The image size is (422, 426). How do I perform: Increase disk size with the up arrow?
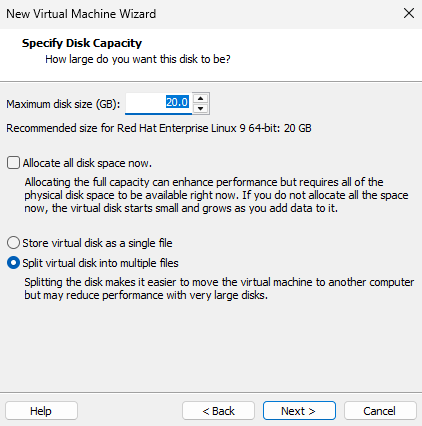[x=200, y=98]
